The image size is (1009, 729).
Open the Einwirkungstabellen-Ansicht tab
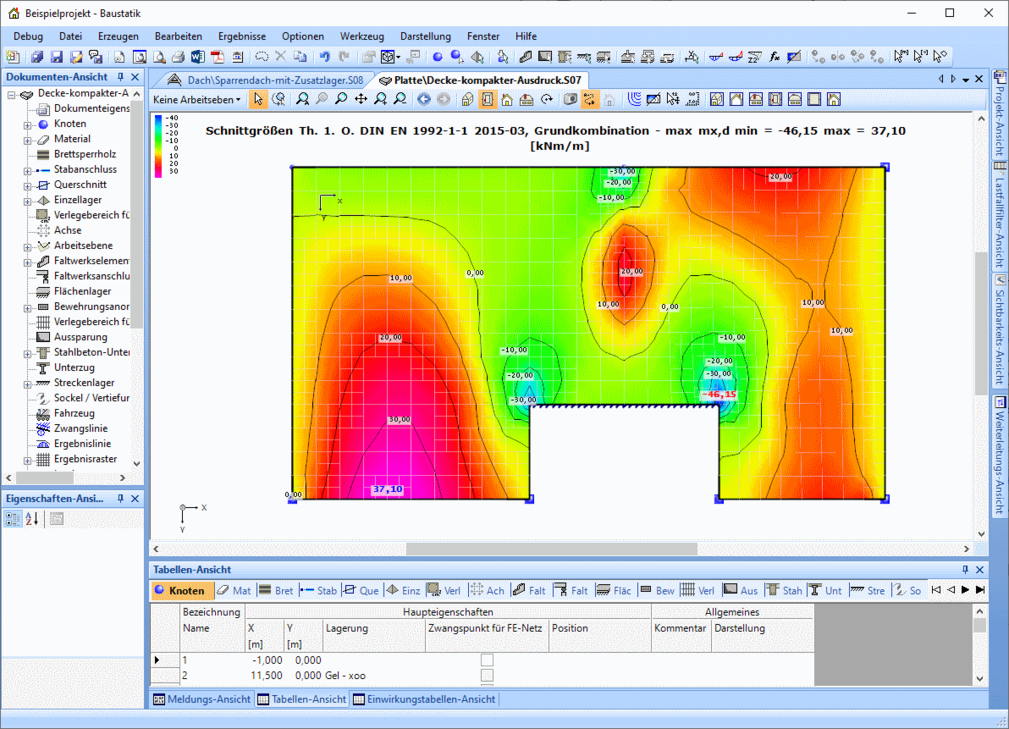click(424, 699)
